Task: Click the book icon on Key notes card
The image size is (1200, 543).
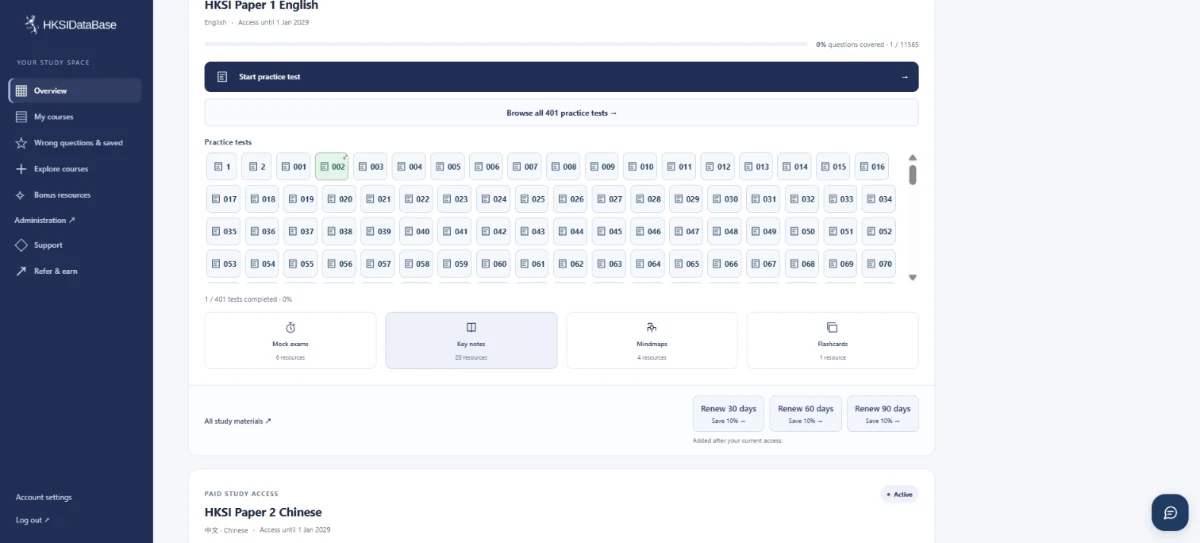Action: 471,327
